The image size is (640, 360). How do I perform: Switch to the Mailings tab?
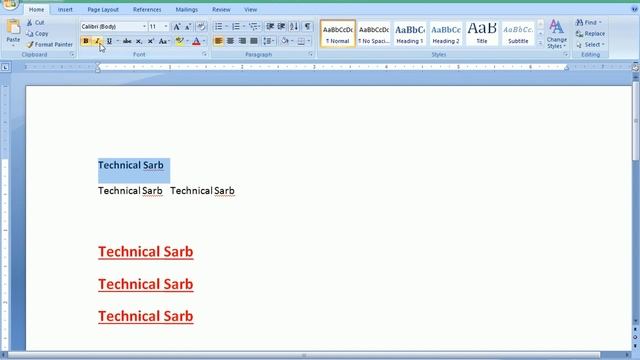click(187, 9)
